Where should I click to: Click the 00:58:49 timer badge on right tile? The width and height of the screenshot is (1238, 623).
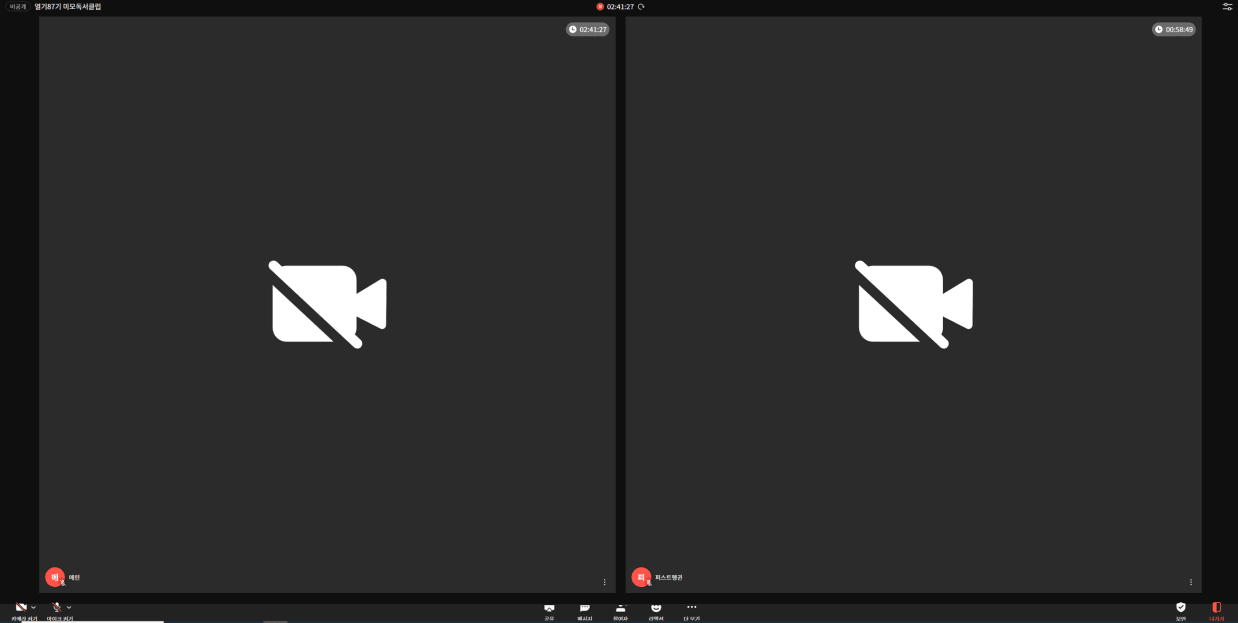1174,29
